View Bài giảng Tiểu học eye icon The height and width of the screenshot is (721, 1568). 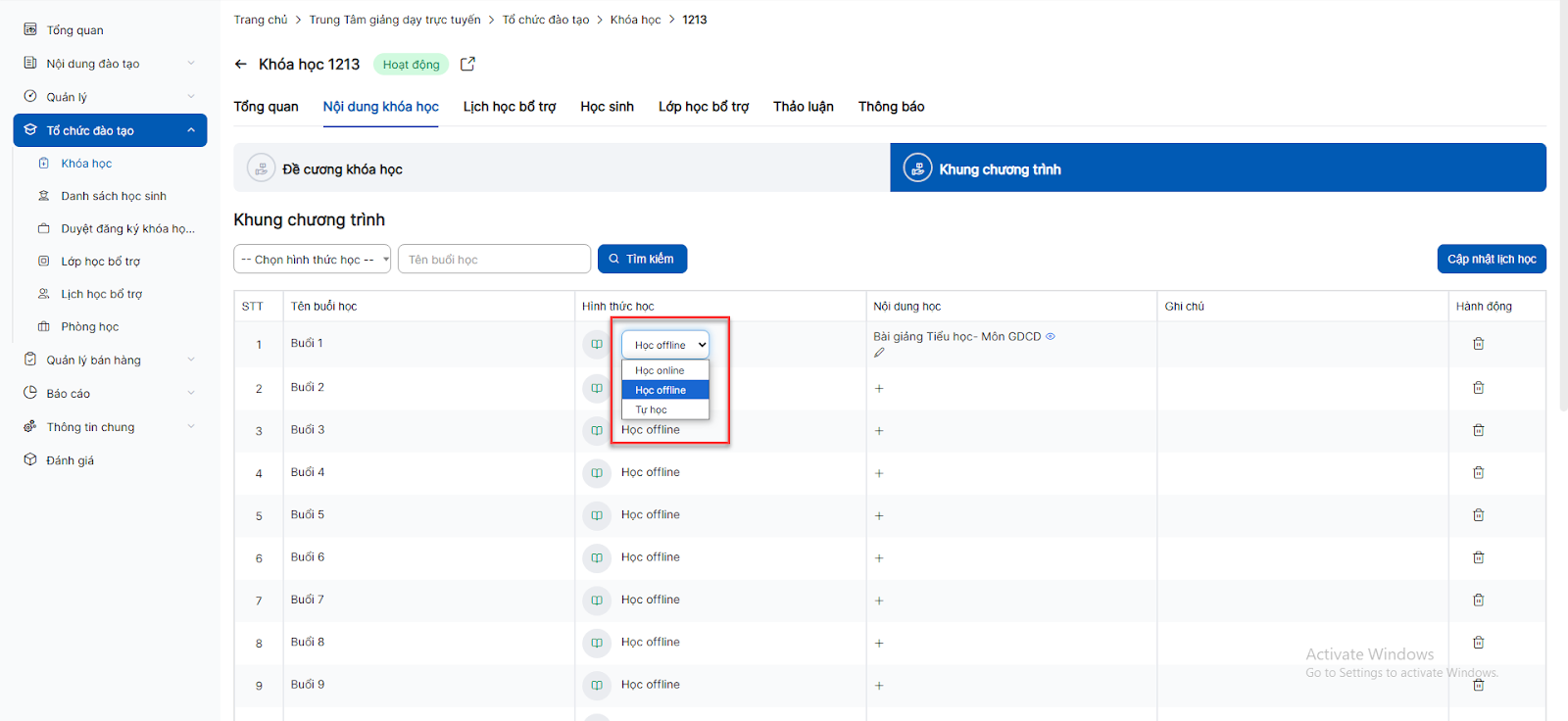pos(1051,336)
